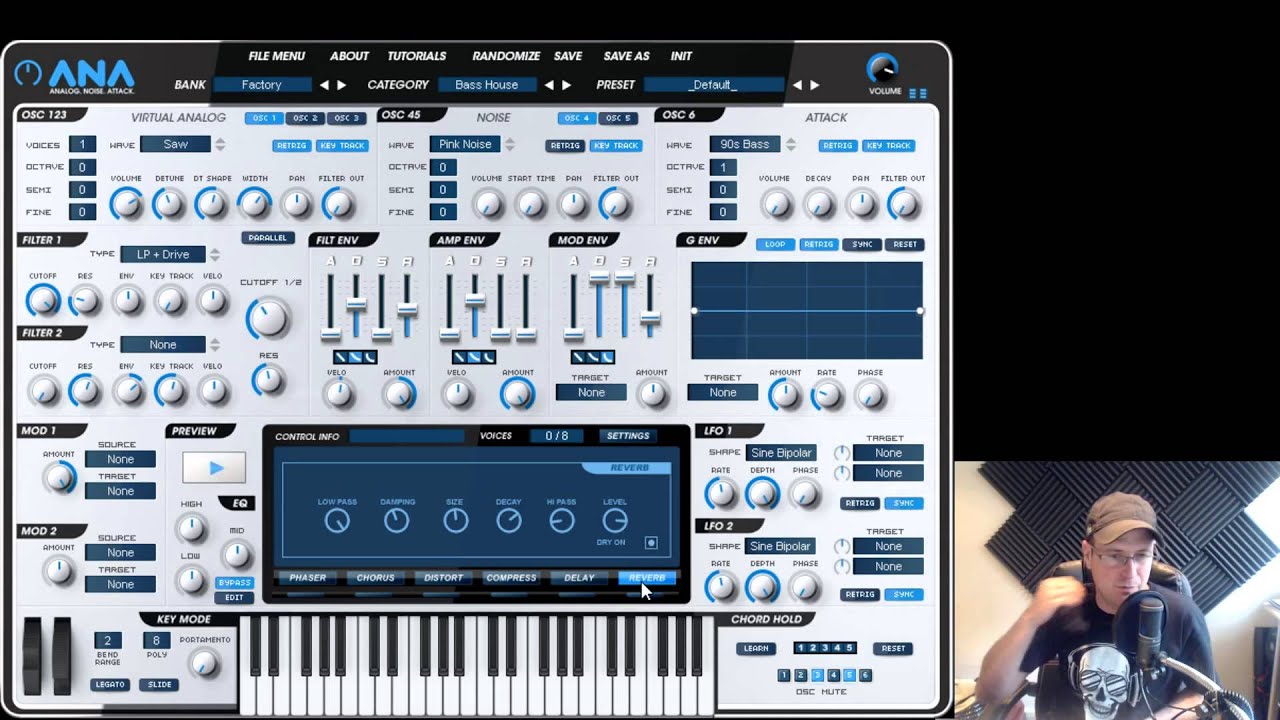
Task: Select first curve shape under Amp Env
Action: point(459,357)
